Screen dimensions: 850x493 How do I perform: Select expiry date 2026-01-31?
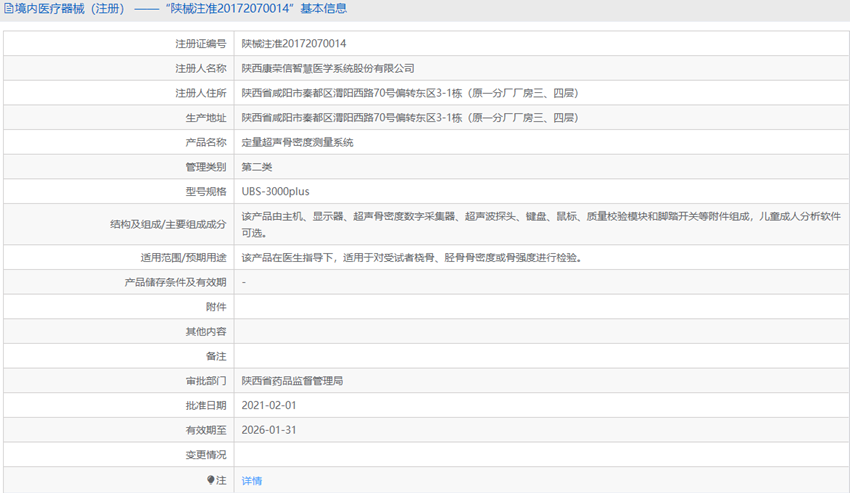(269, 430)
